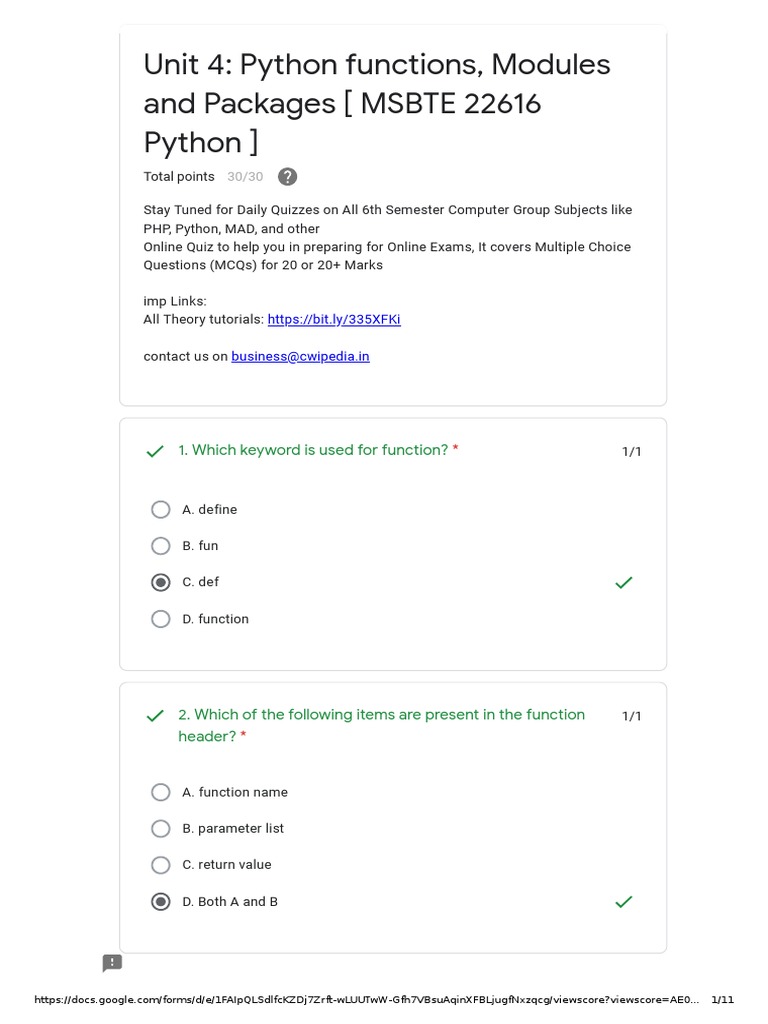Click the docs.google.com URL in footer
Screen dimensions: 768x1024
(366, 1000)
